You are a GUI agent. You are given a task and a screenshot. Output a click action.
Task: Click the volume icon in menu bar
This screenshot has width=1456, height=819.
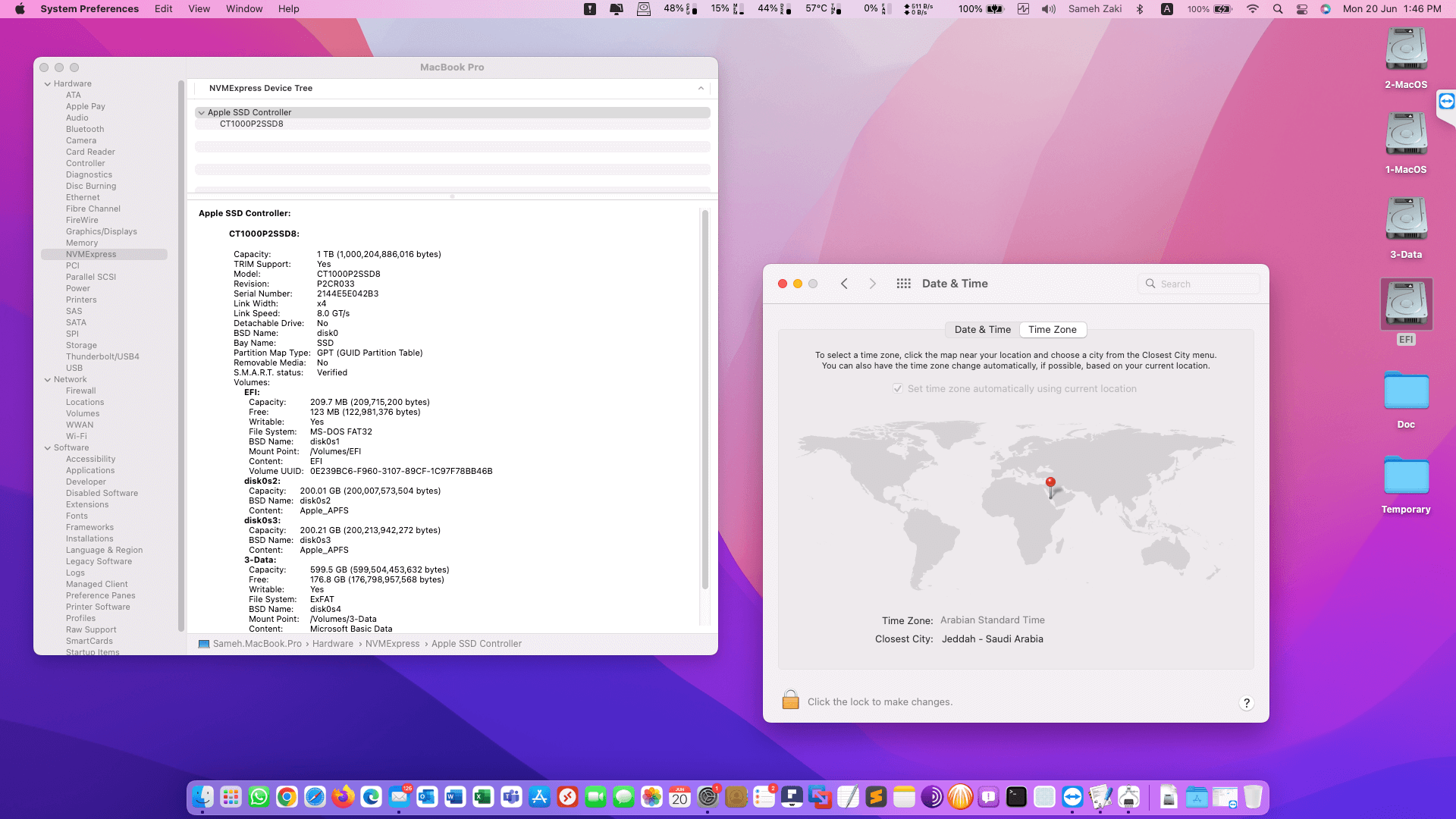1049,9
